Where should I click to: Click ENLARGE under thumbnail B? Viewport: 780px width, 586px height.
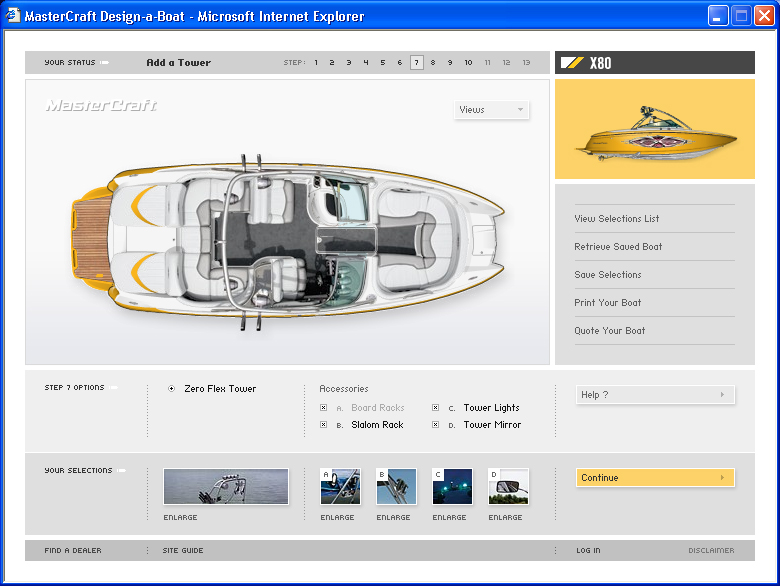(393, 517)
